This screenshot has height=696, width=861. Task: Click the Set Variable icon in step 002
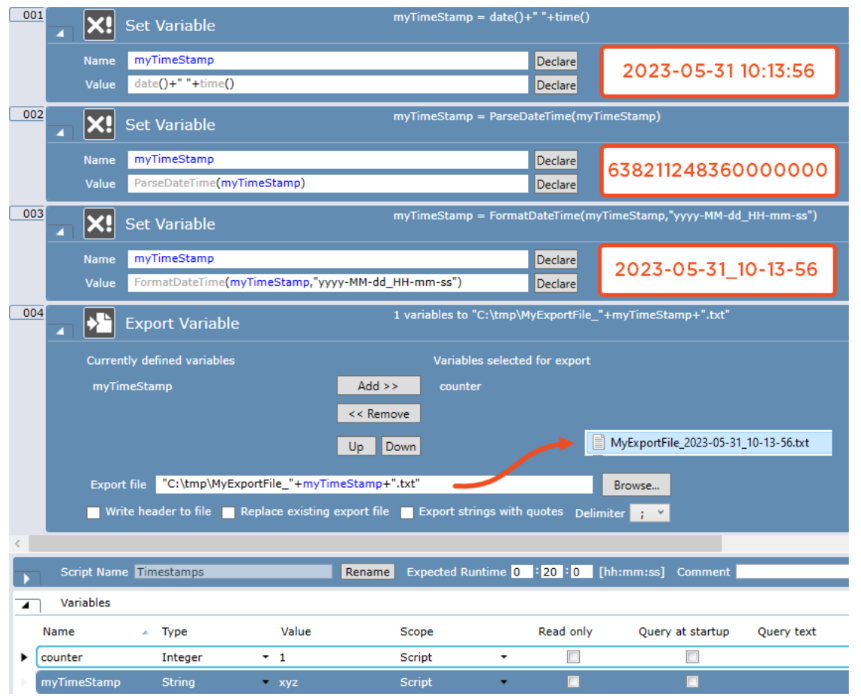click(x=98, y=124)
